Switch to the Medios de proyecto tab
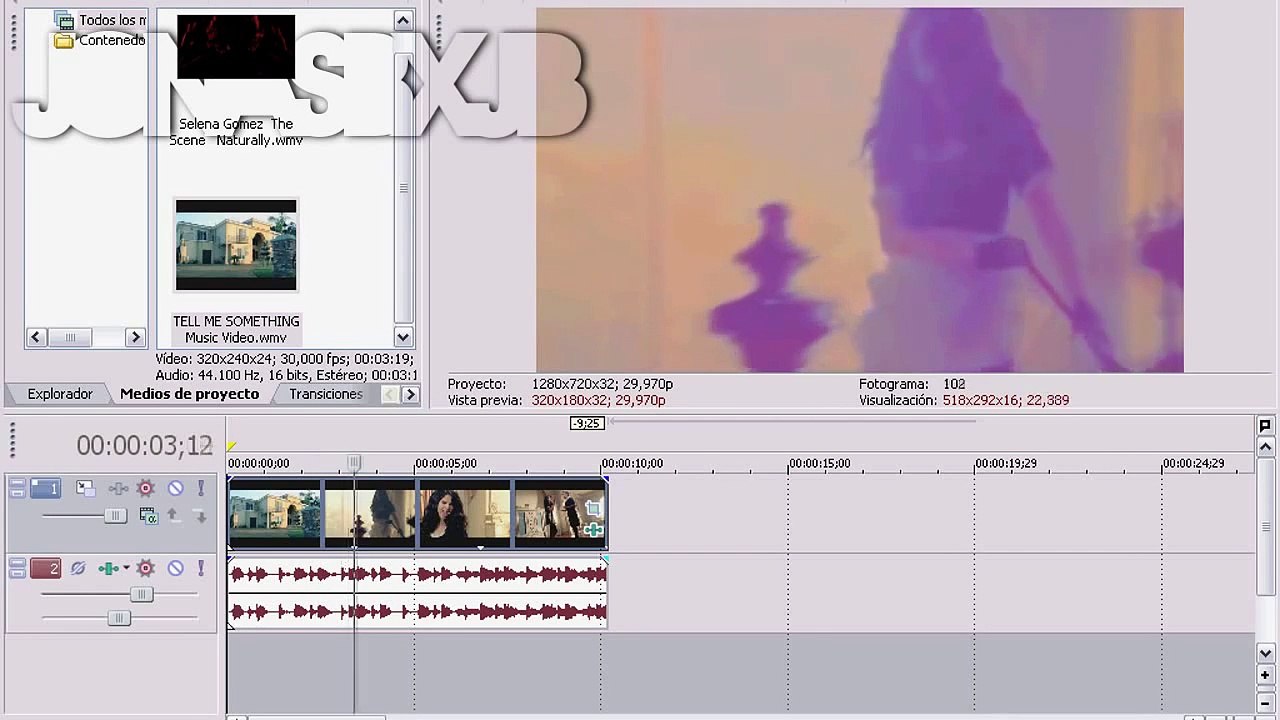Viewport: 1280px width, 720px height. [189, 394]
